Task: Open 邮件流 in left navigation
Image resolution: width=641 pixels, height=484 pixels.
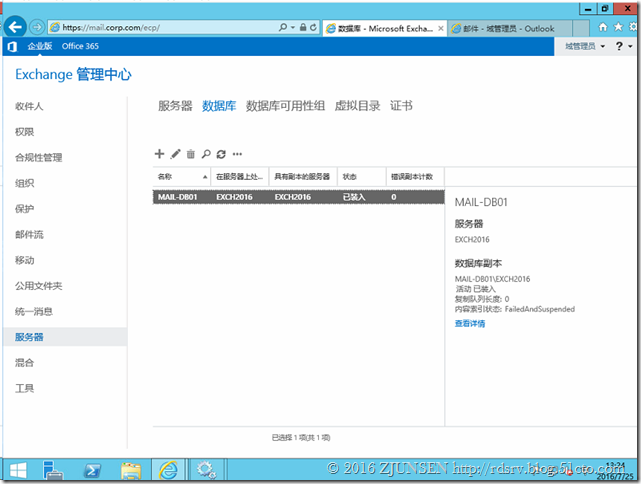Action: (x=29, y=235)
